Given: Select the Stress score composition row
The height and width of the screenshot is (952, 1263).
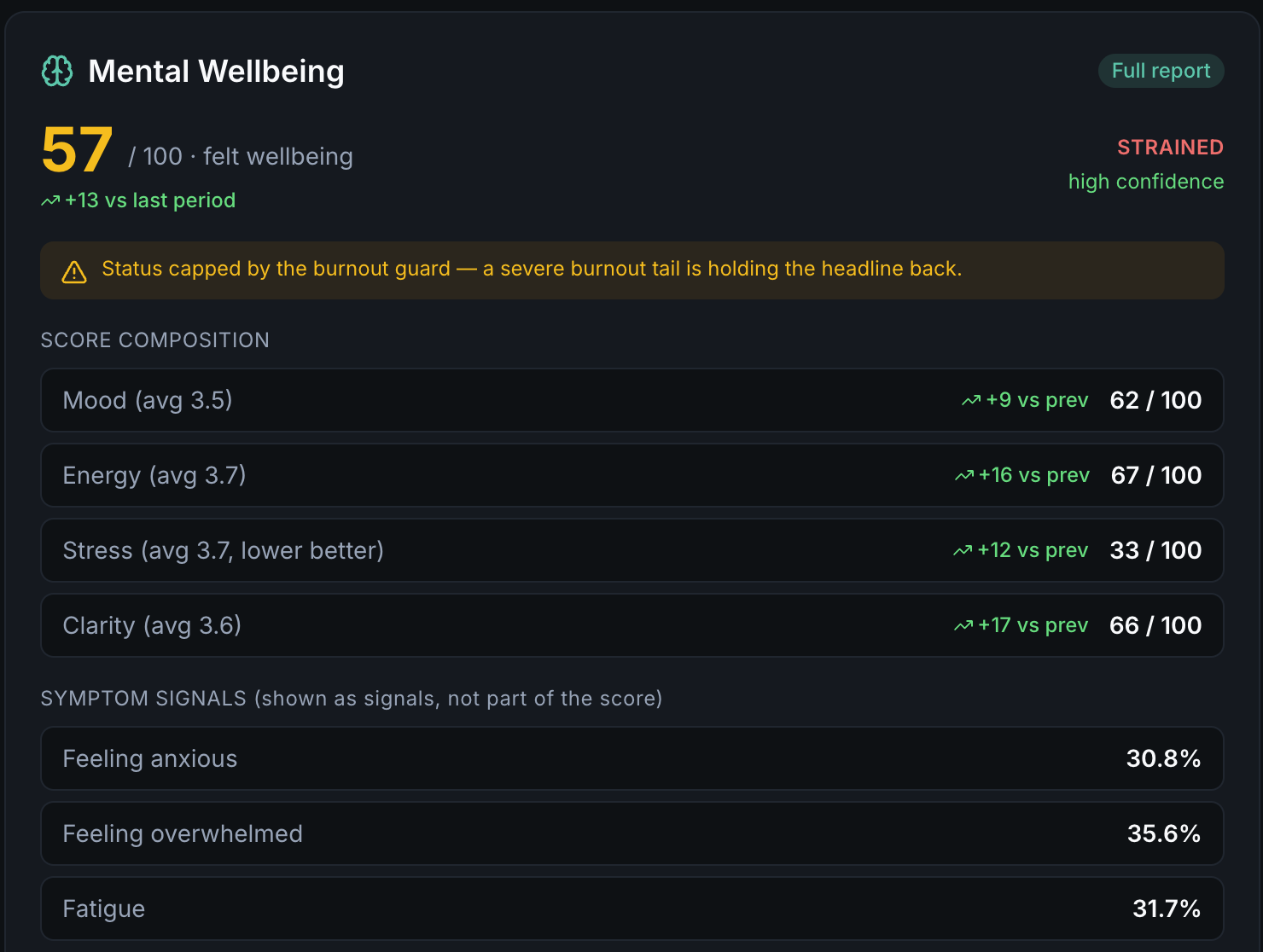Looking at the screenshot, I should pyautogui.click(x=632, y=550).
